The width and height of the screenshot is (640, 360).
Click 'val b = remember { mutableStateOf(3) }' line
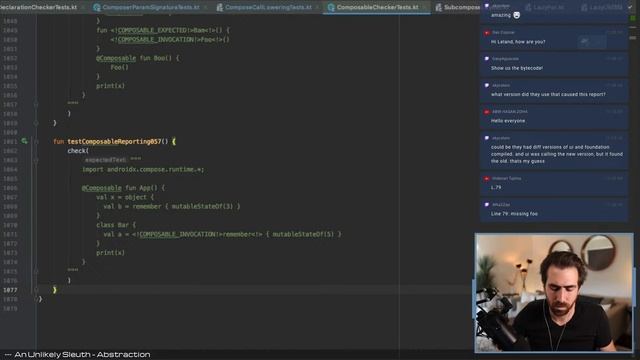(171, 207)
